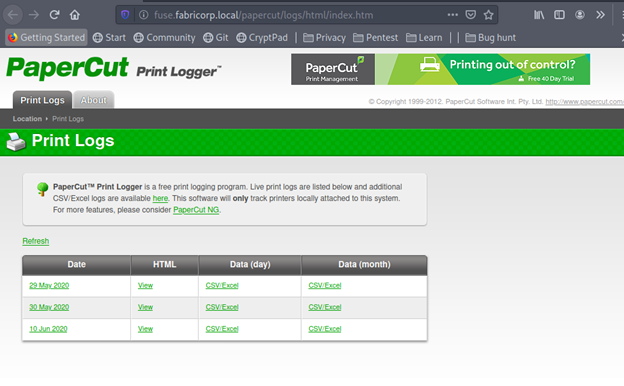Screen dimensions: 624x386
Task: Expand the Pentest bookmark folder
Action: tap(375, 37)
